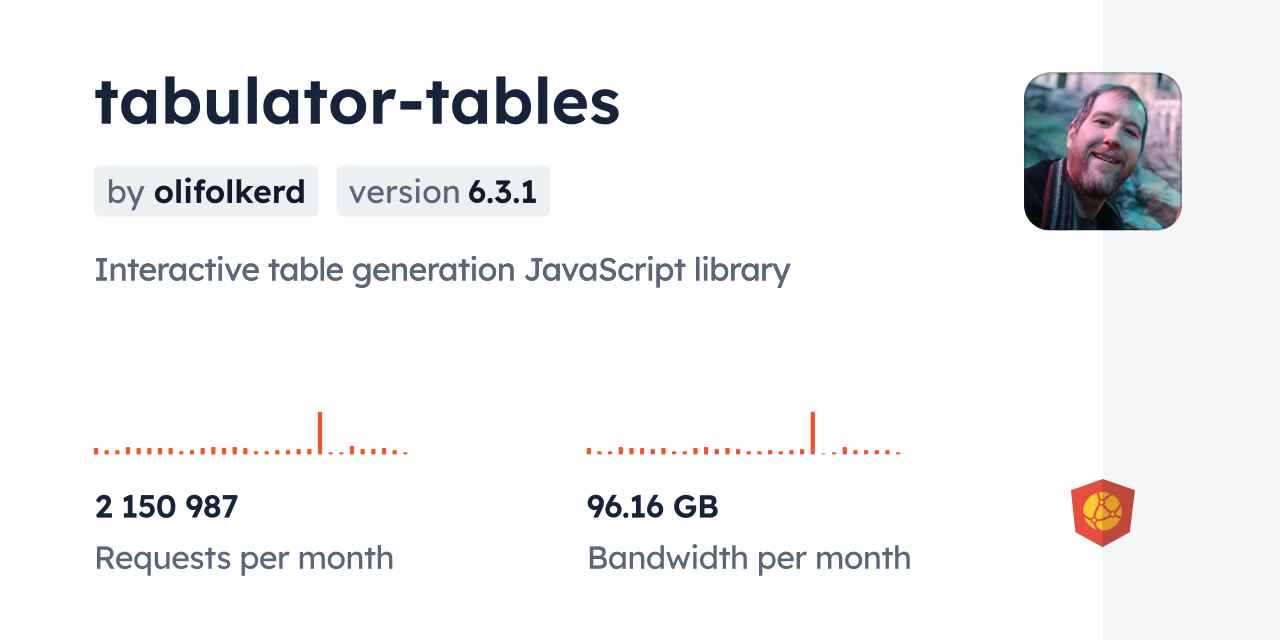
Task: Click olifolkerd's avatar photo
Action: tap(1102, 151)
